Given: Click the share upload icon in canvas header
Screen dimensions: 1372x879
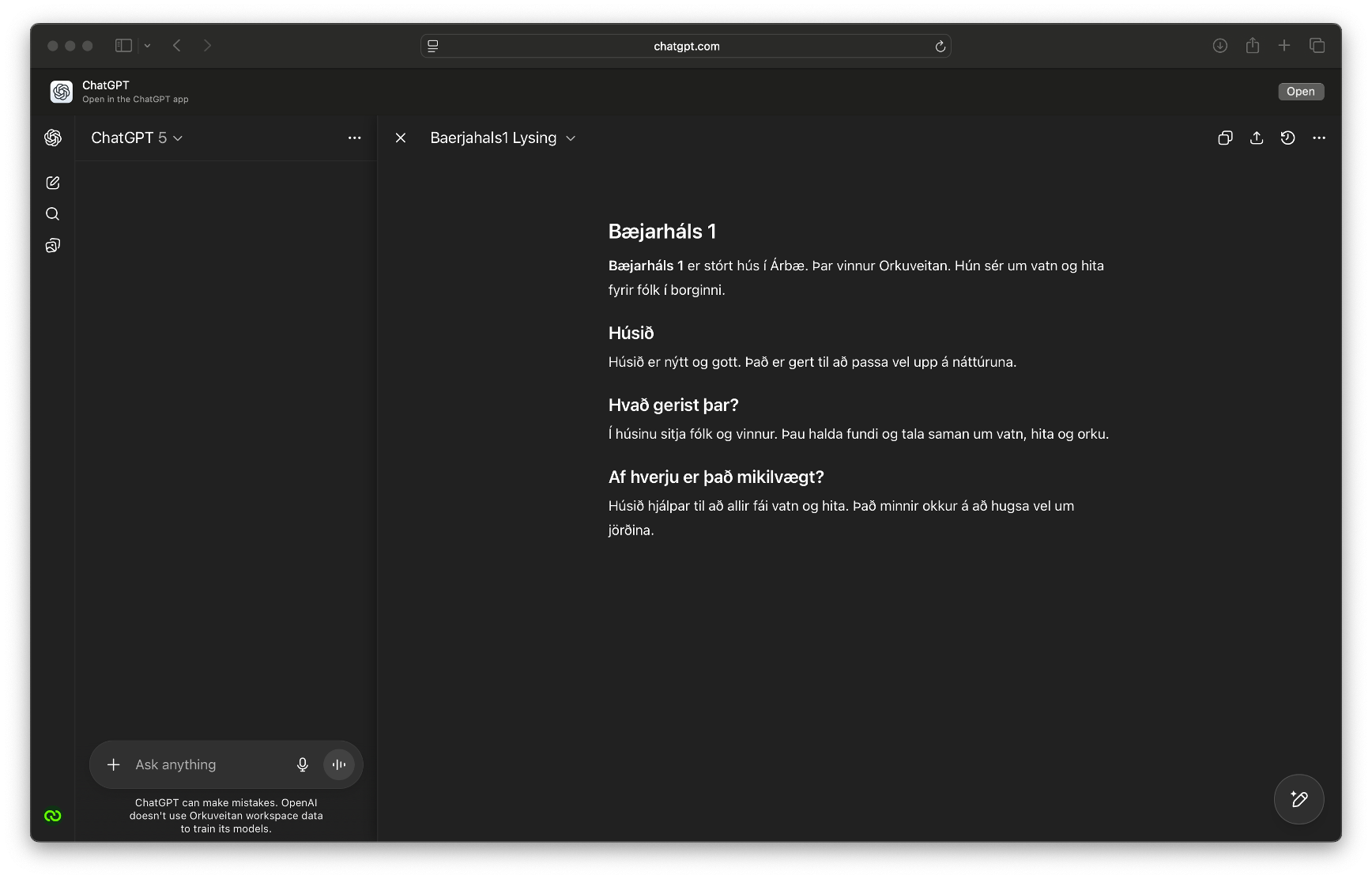Looking at the screenshot, I should pyautogui.click(x=1257, y=138).
